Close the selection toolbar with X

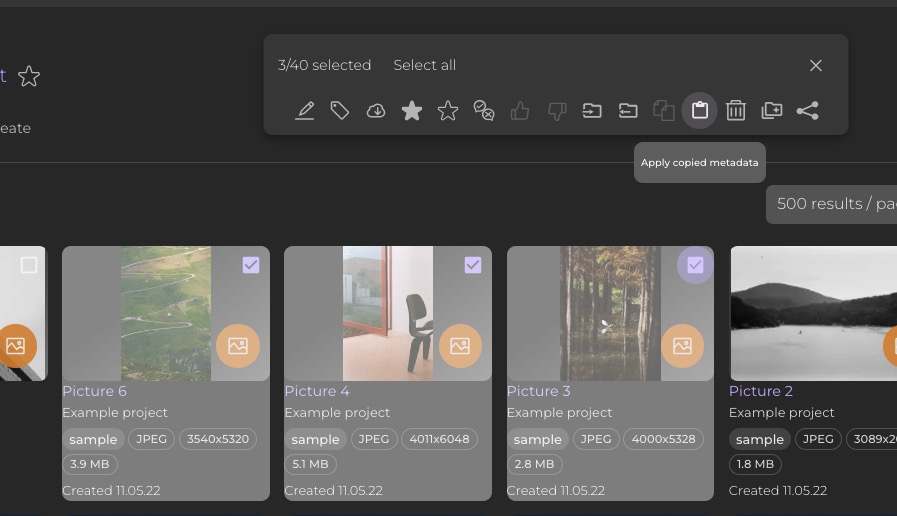point(816,65)
